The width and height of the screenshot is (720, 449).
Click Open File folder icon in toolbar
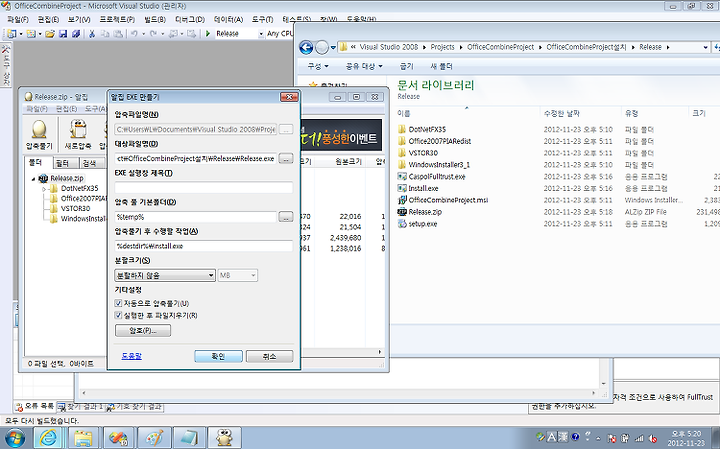click(x=50, y=34)
